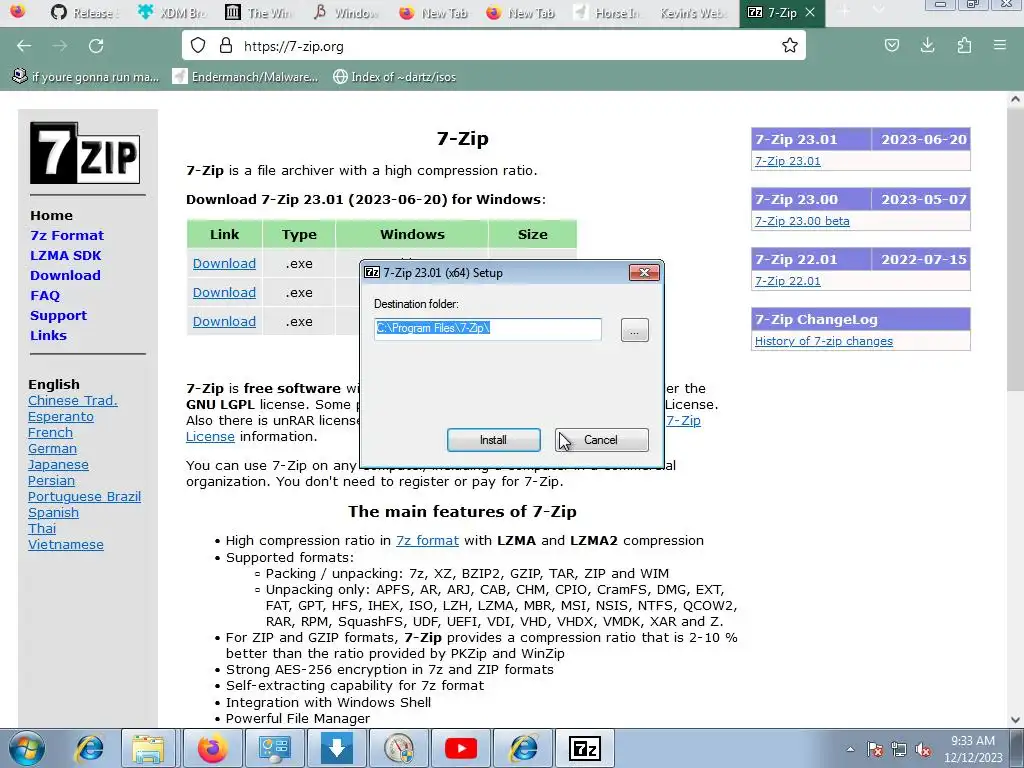Open Action Center flag tray icon
This screenshot has height=768, width=1024.
click(x=874, y=750)
